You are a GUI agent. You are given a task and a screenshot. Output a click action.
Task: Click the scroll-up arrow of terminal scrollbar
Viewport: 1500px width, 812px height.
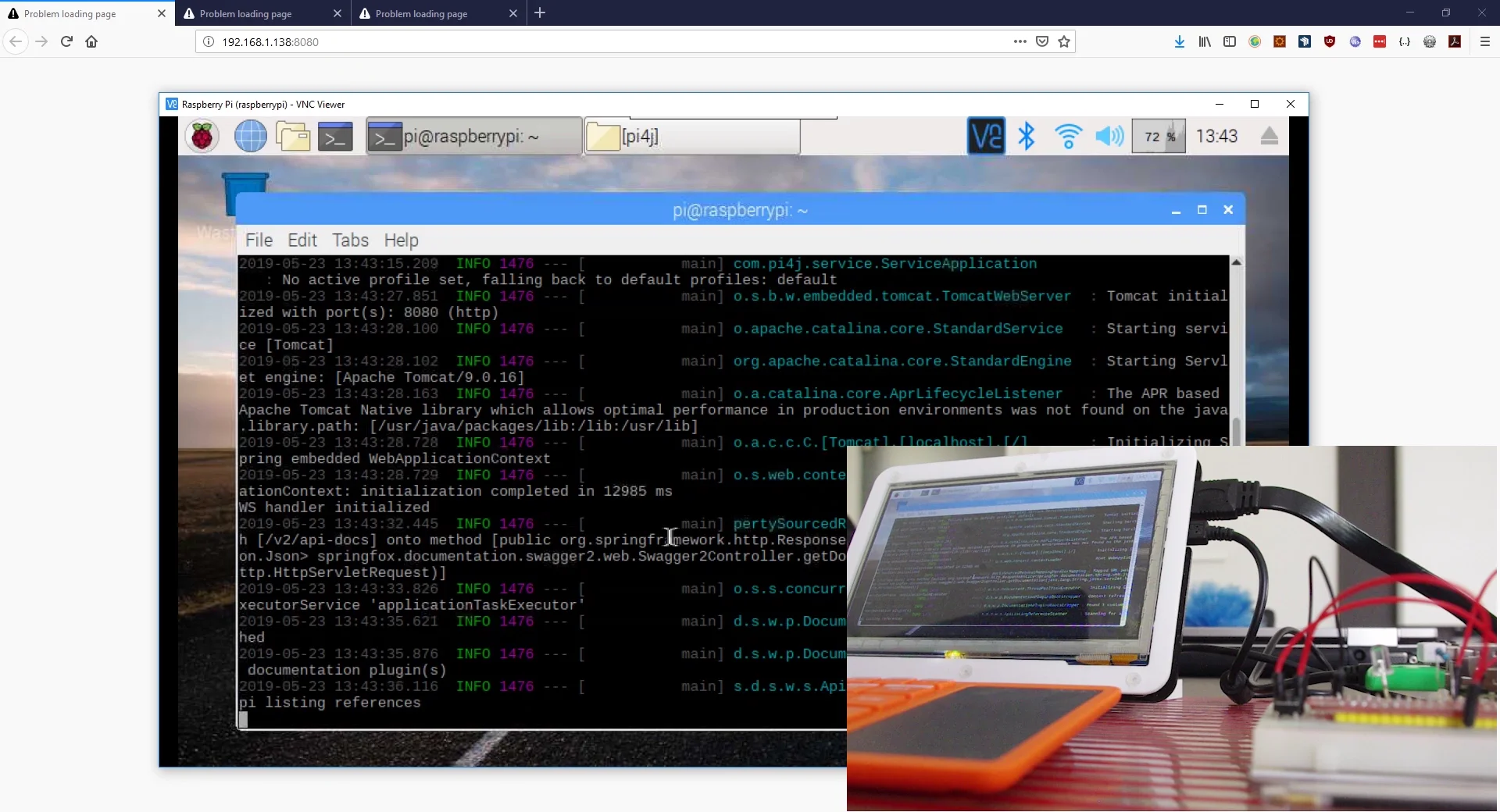pos(1236,262)
